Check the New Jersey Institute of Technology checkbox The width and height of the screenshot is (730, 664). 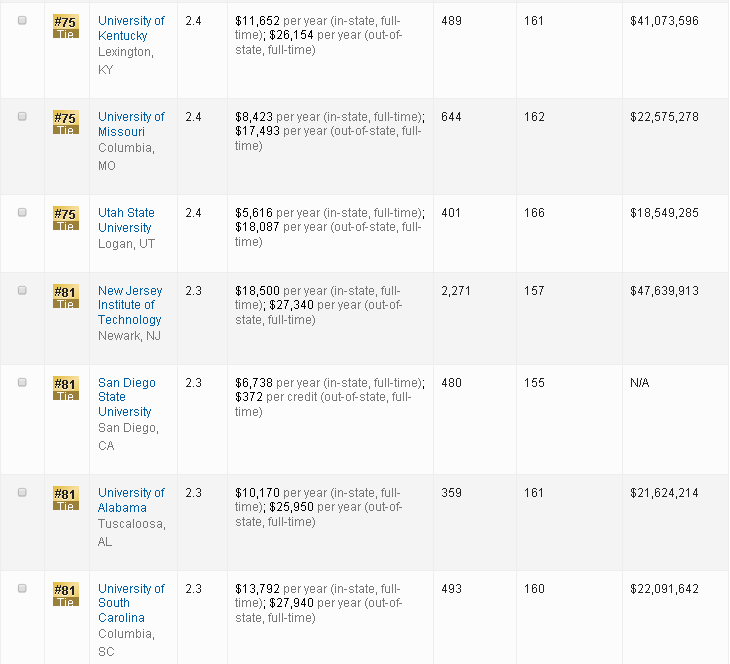click(x=22, y=291)
